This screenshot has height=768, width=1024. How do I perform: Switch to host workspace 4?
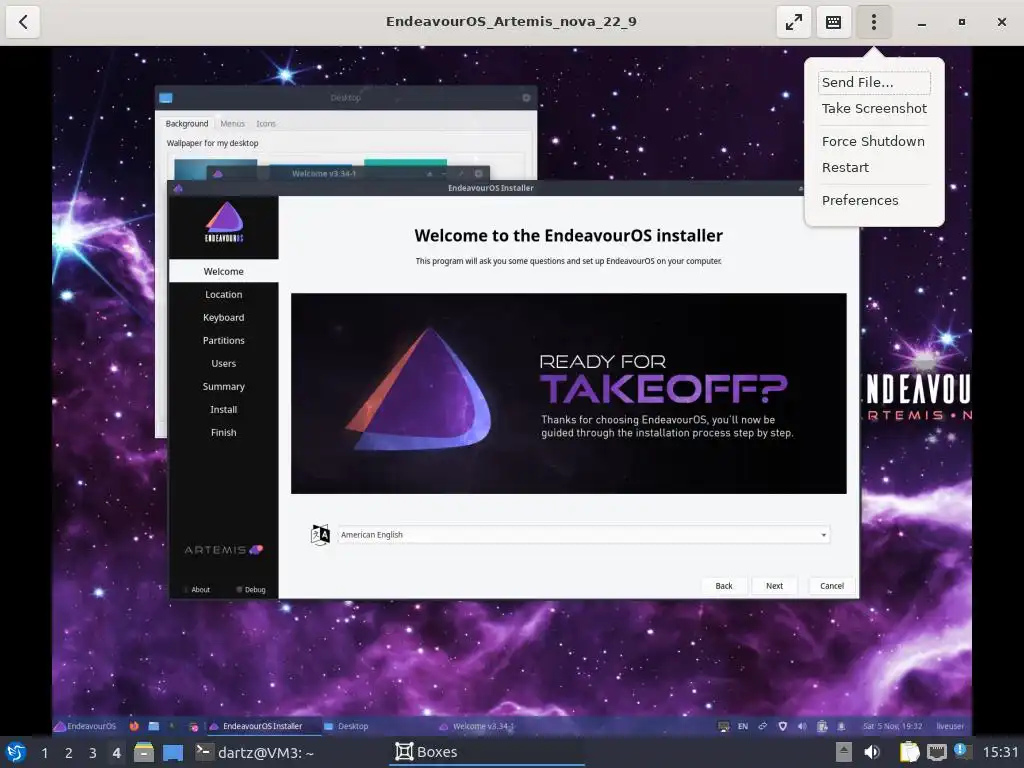117,753
